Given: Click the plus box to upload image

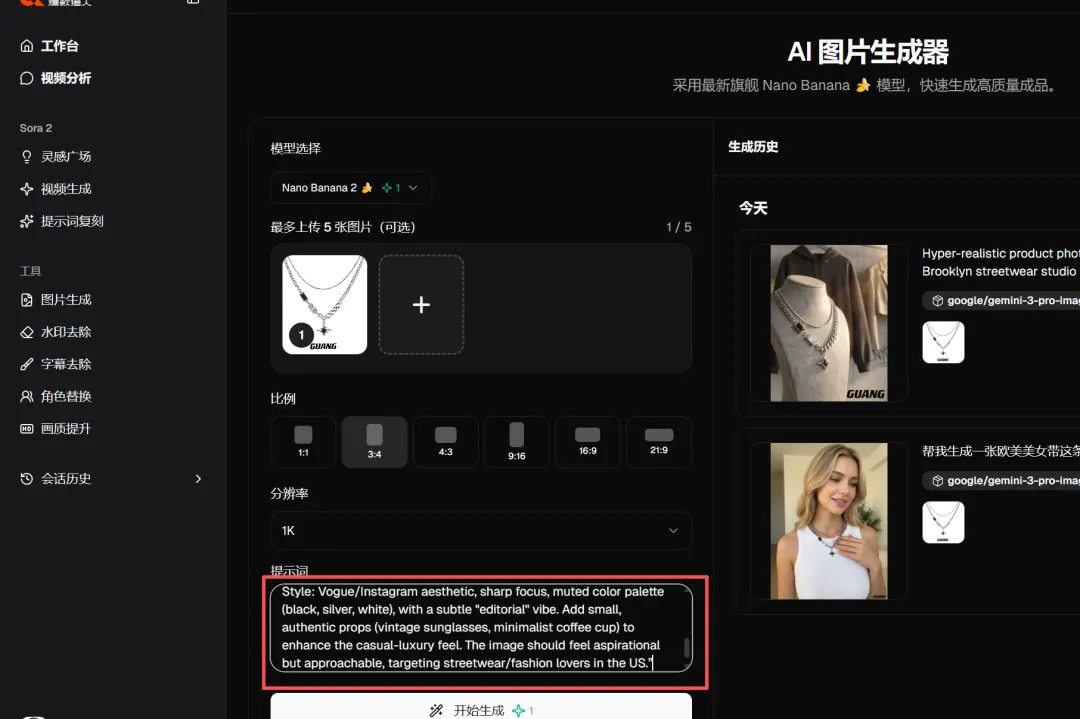Looking at the screenshot, I should tap(421, 305).
